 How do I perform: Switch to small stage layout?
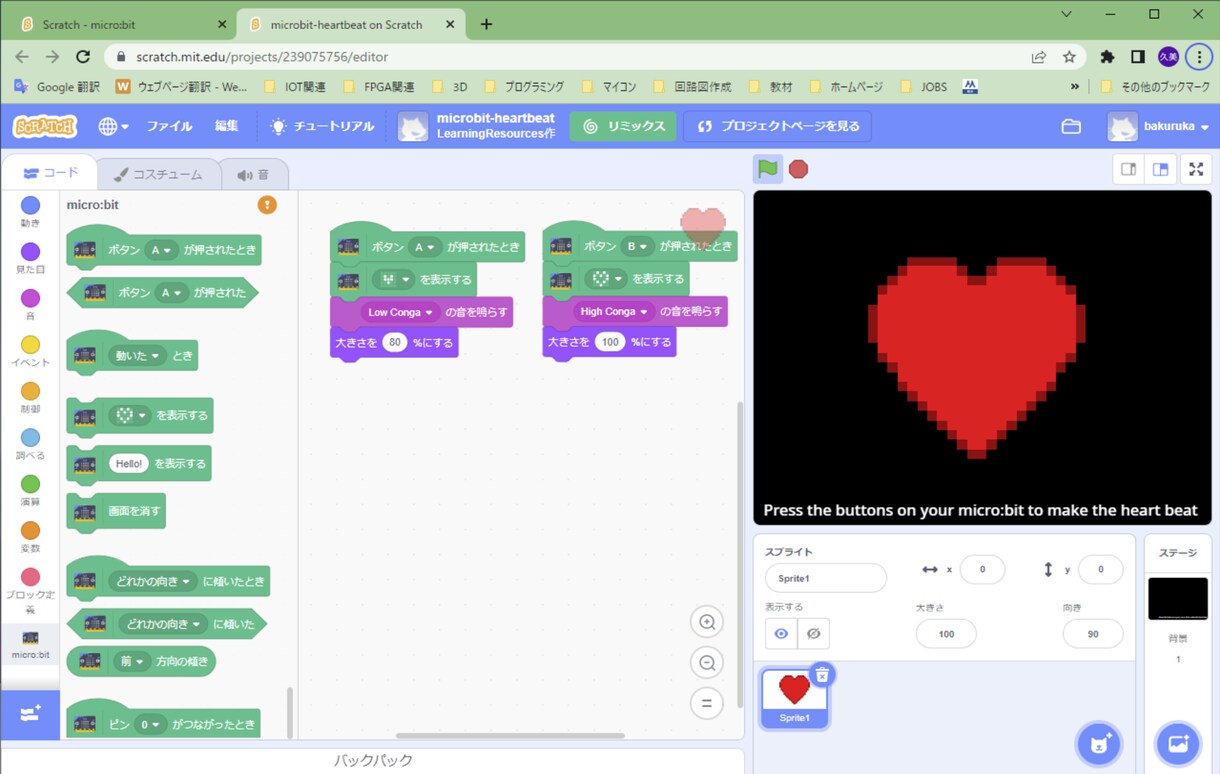coord(1128,169)
